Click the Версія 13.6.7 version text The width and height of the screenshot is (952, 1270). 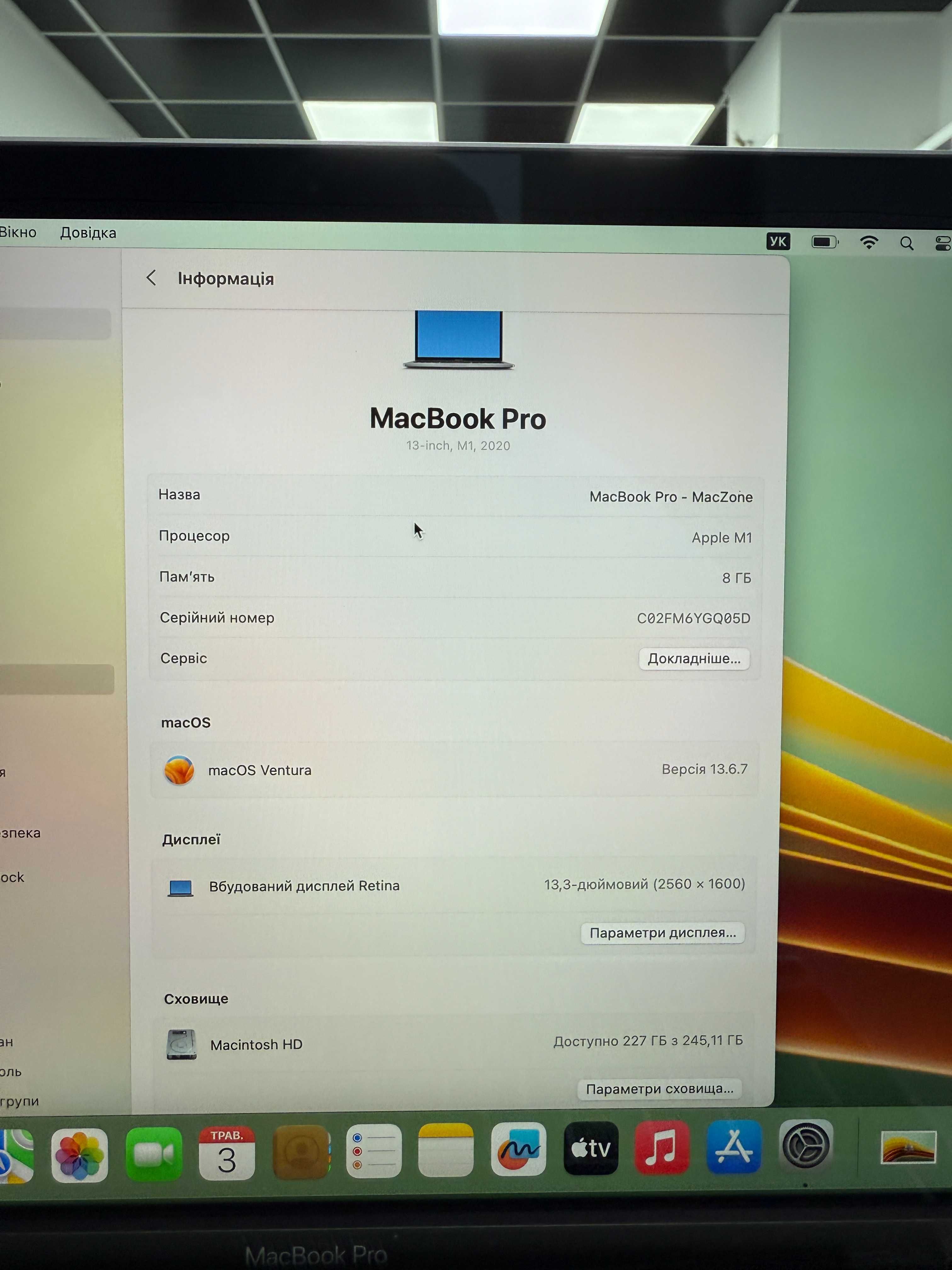click(705, 769)
